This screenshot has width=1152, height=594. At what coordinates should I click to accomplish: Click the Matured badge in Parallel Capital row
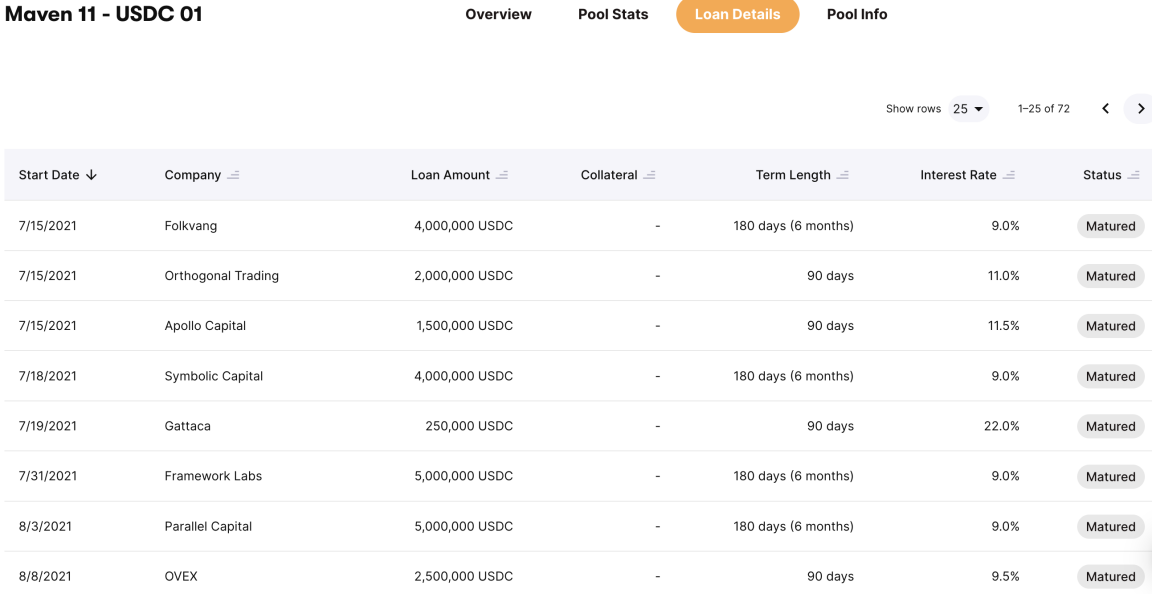click(1111, 526)
